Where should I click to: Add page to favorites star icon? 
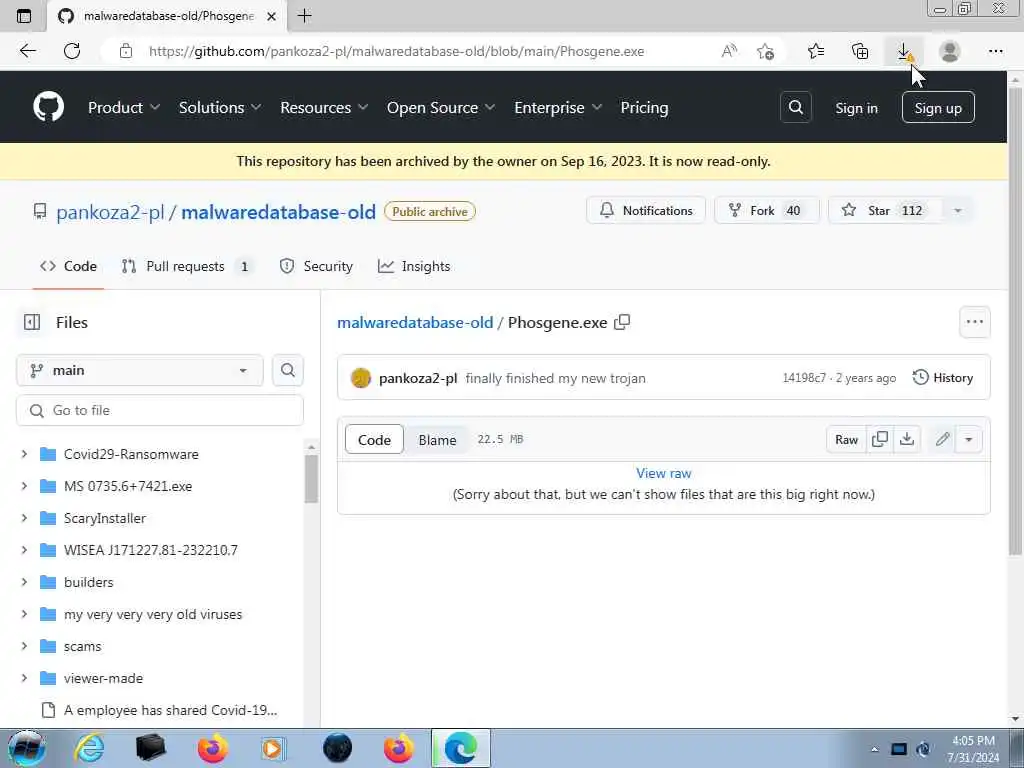pyautogui.click(x=765, y=51)
